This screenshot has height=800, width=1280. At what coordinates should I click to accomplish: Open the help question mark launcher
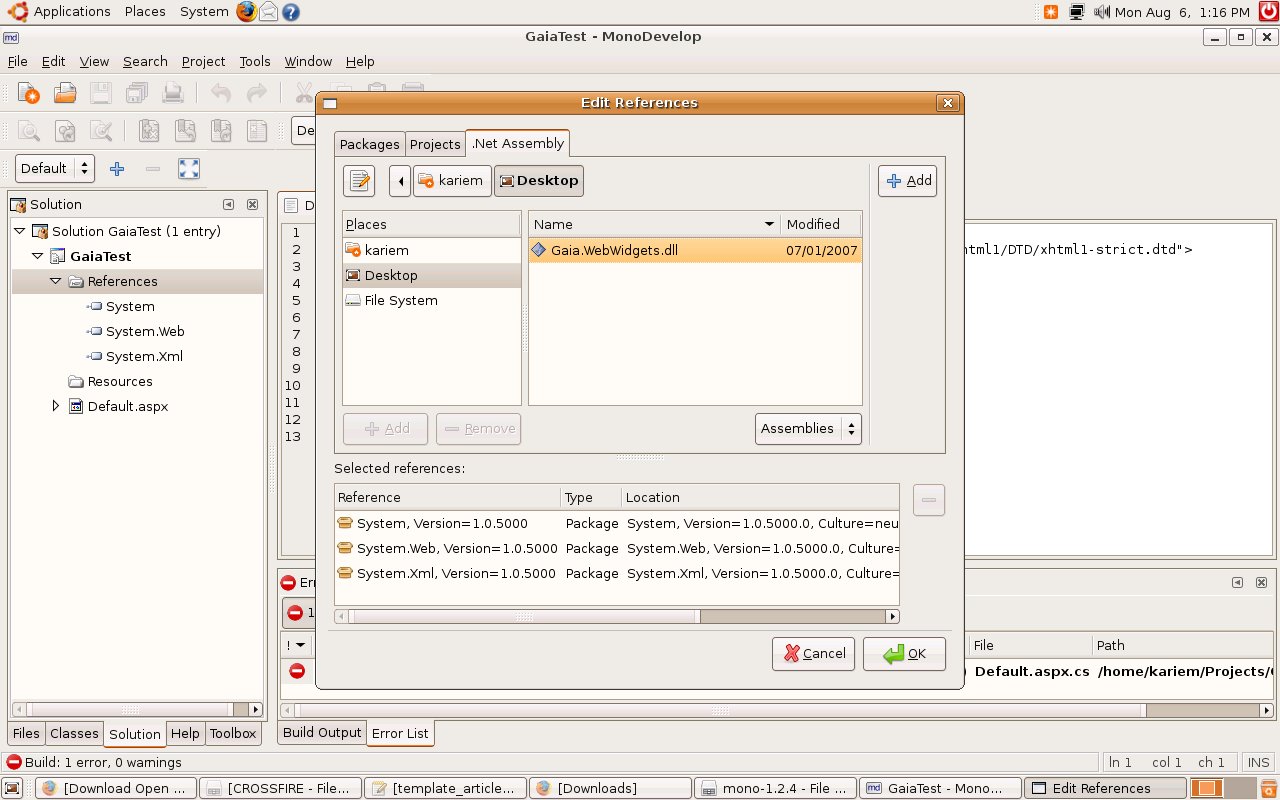(x=290, y=12)
